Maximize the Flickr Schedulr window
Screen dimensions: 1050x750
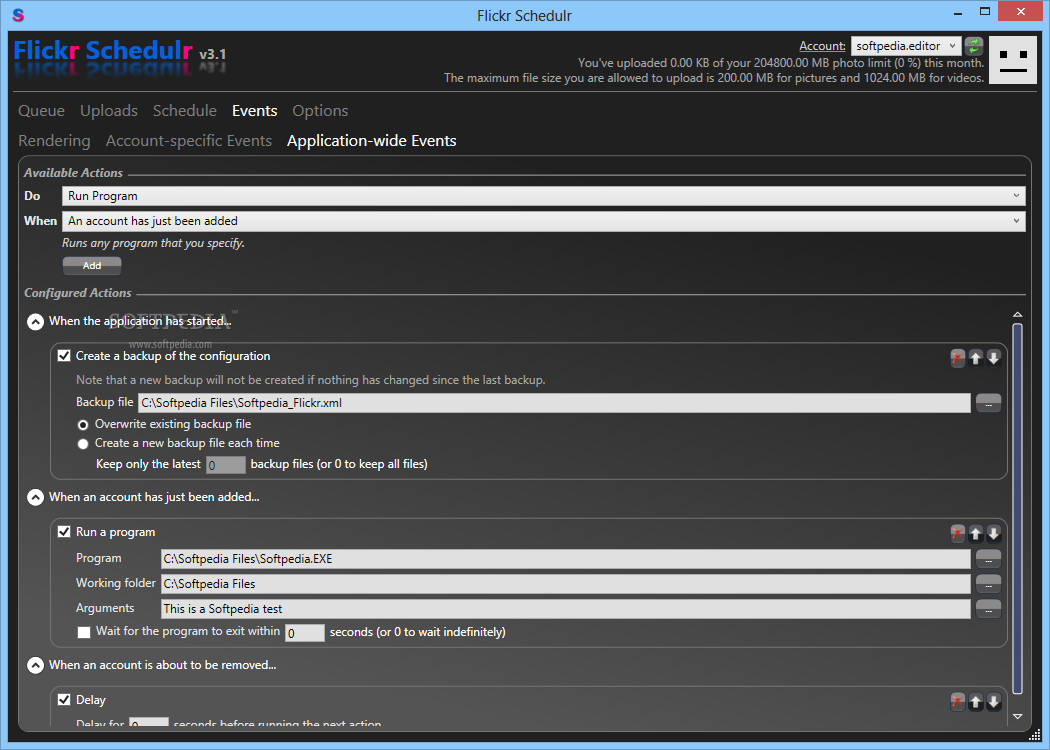[x=984, y=11]
